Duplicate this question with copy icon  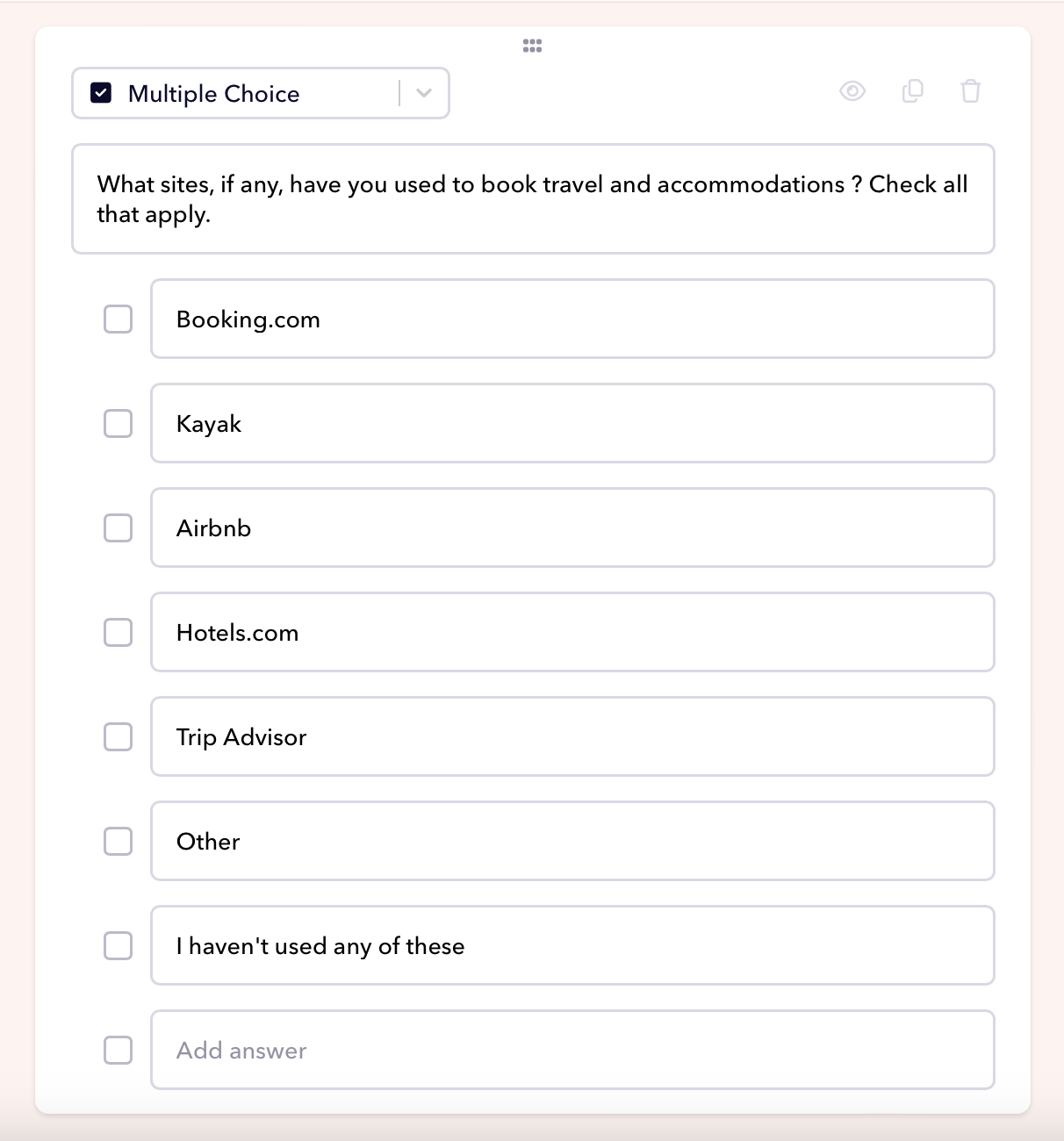(x=913, y=91)
